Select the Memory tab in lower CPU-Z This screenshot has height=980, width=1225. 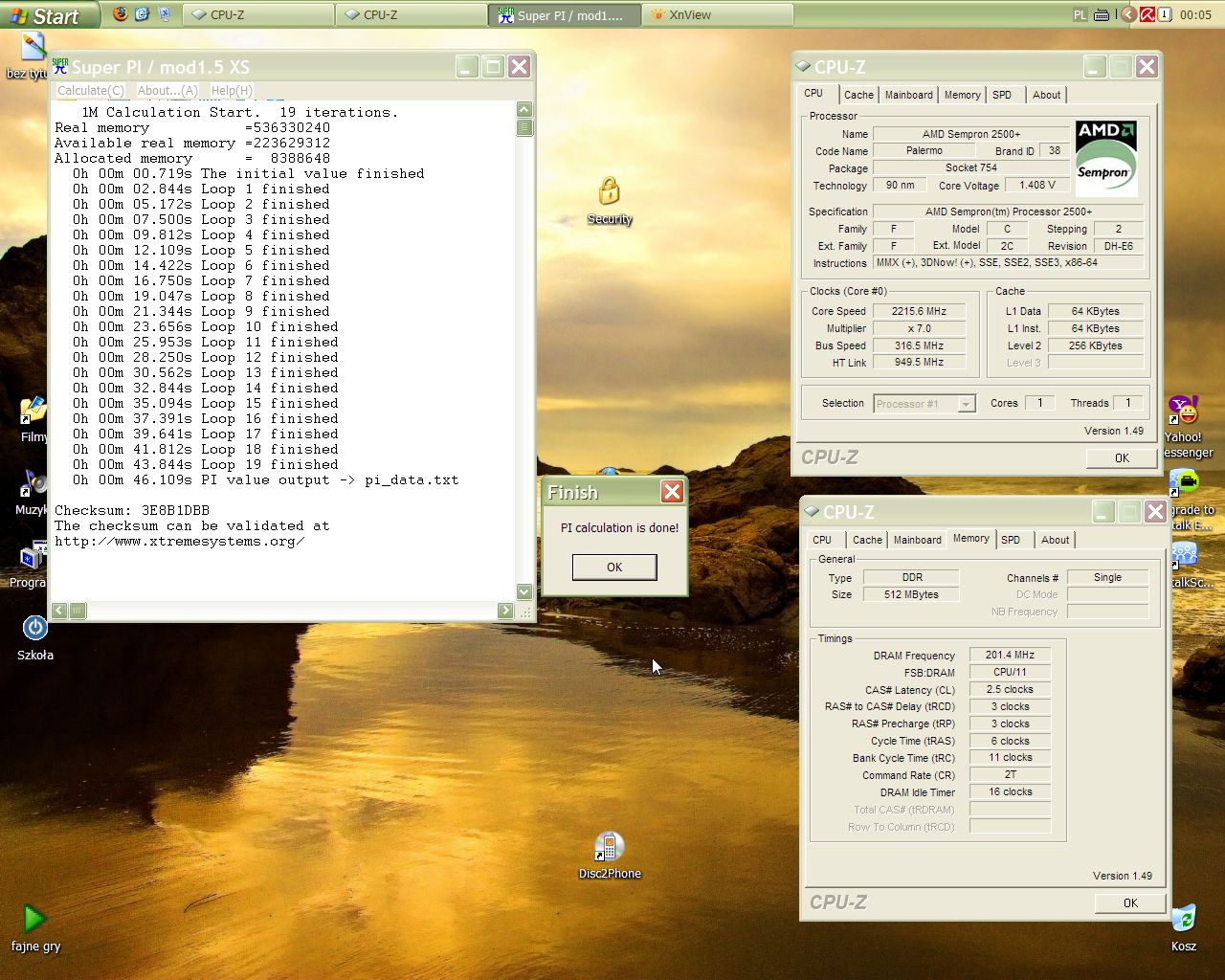click(970, 539)
